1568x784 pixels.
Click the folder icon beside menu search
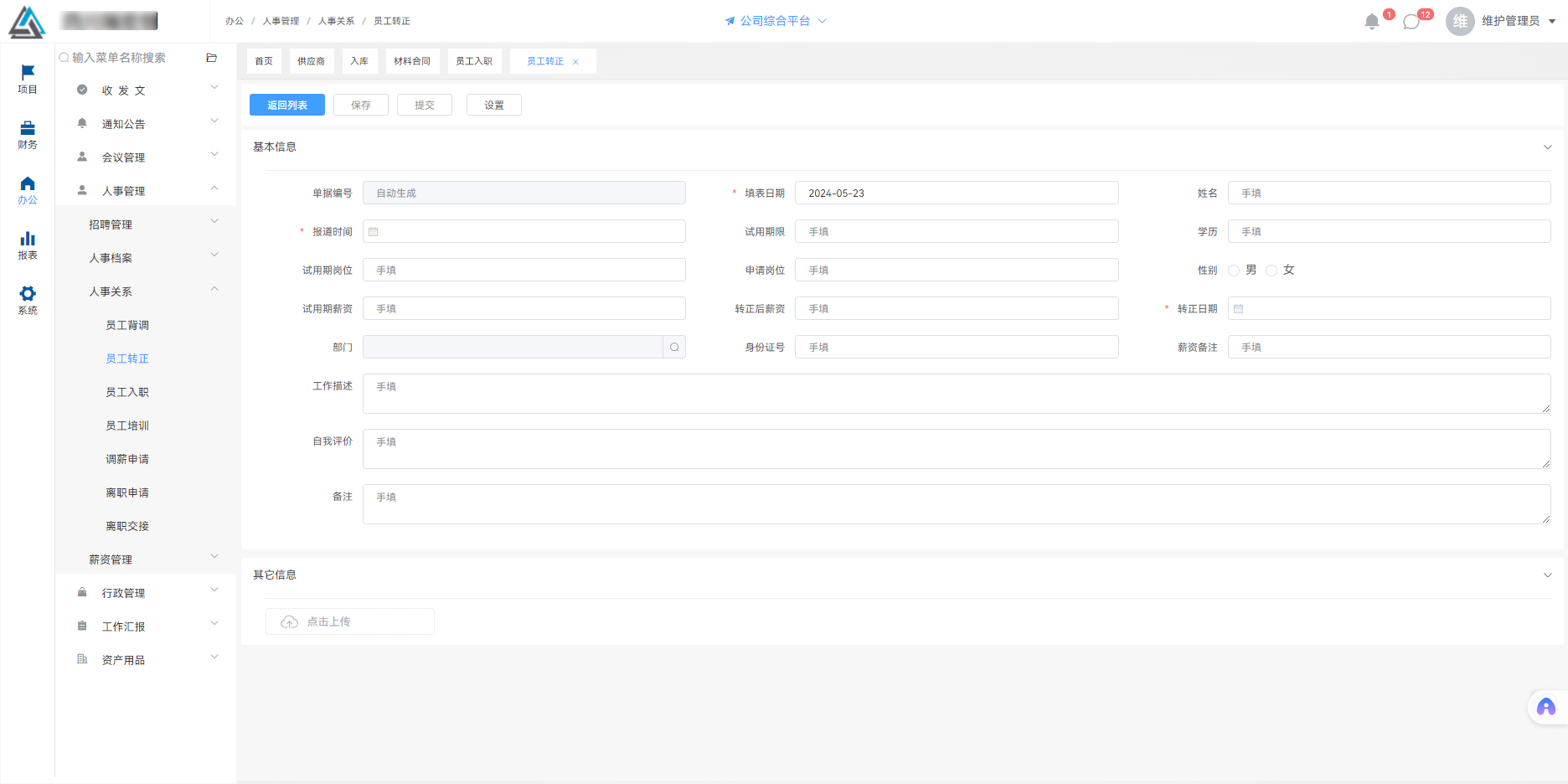pyautogui.click(x=212, y=58)
